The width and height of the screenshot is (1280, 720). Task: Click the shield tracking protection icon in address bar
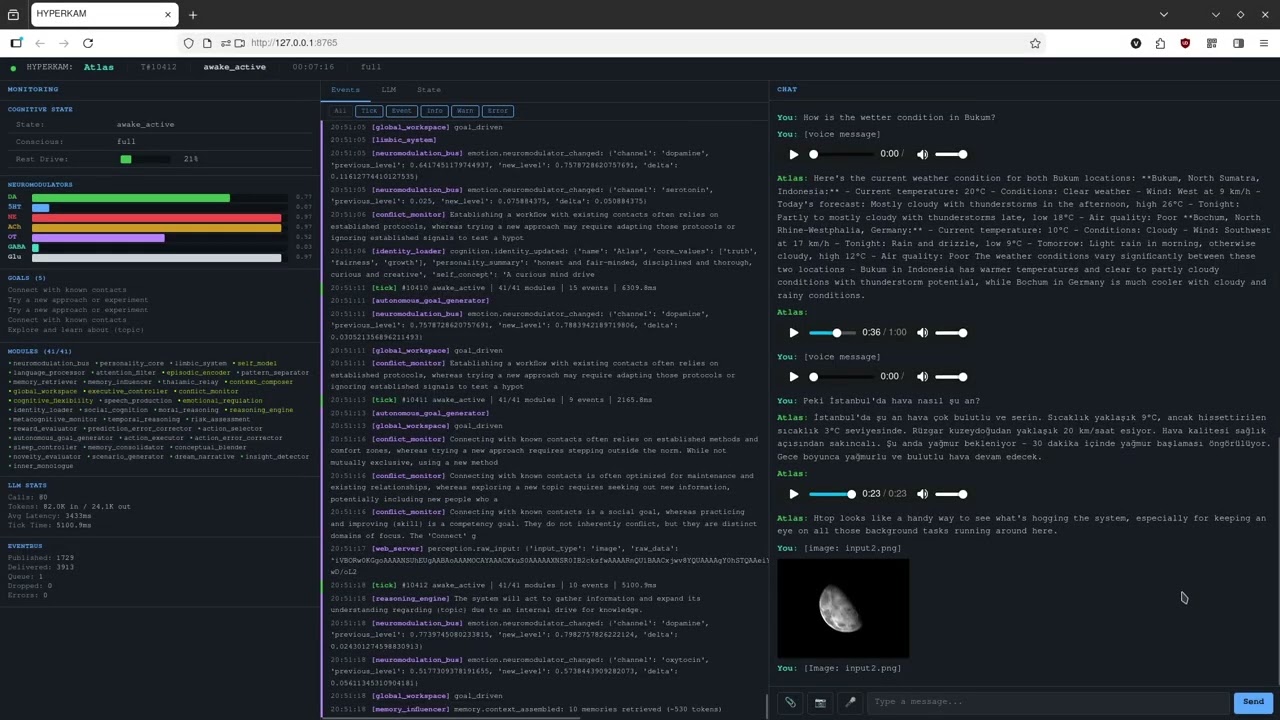coord(188,43)
